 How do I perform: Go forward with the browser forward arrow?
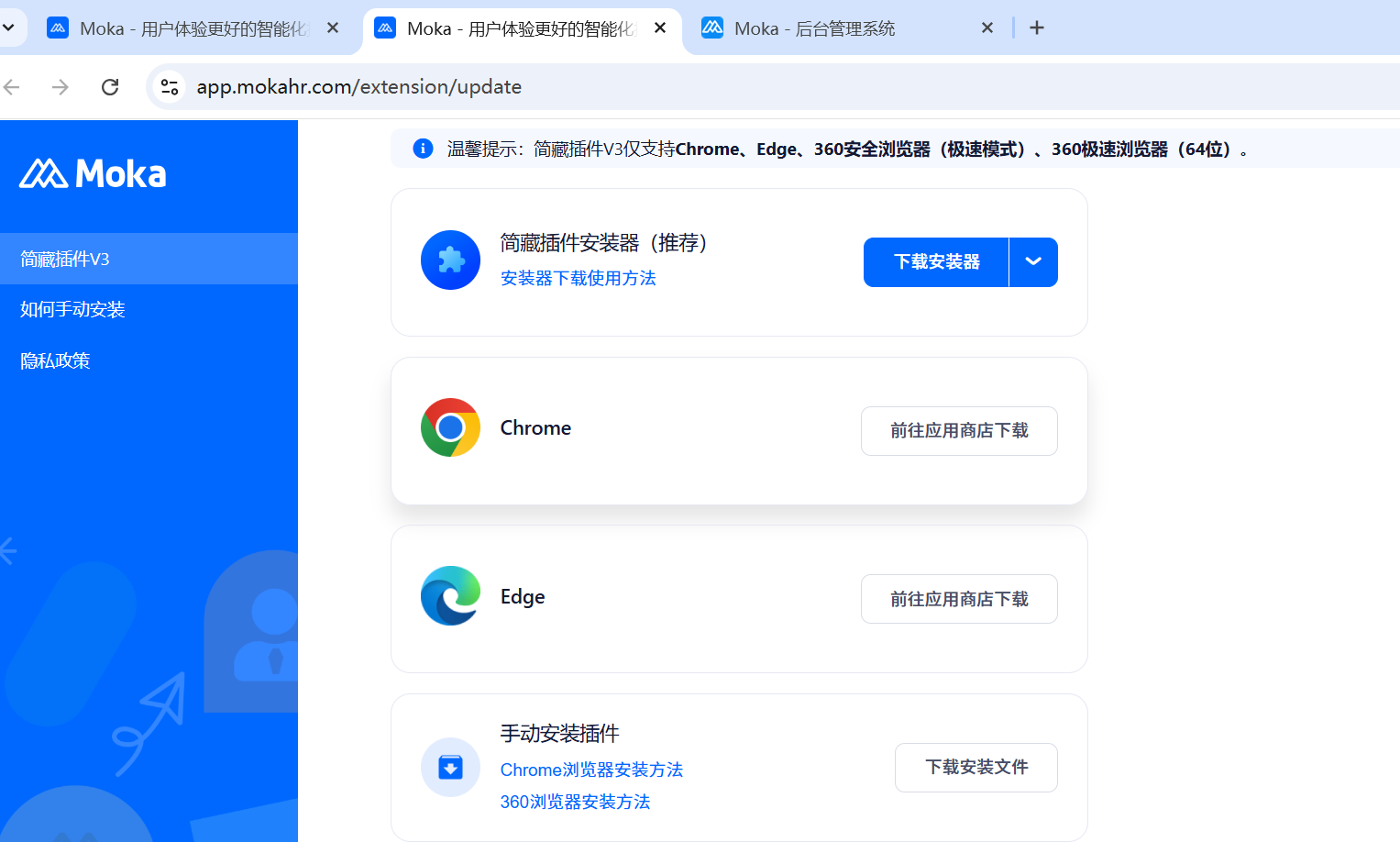tap(61, 87)
